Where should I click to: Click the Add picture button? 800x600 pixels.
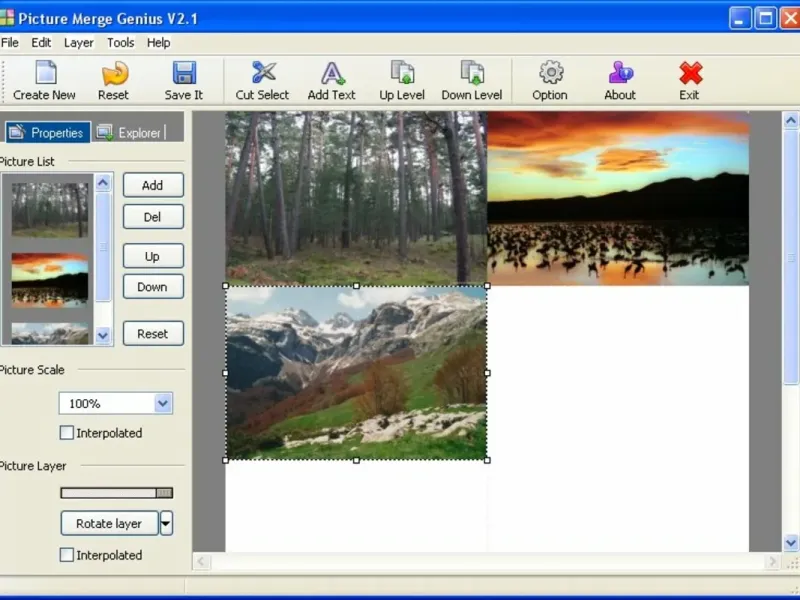153,185
